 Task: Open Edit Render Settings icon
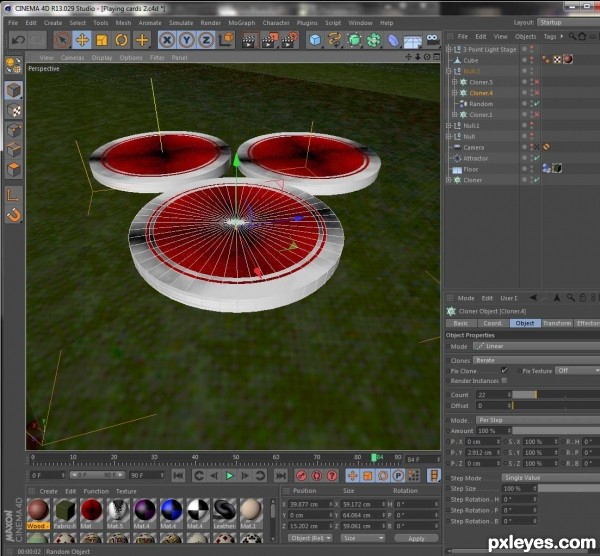[x=290, y=40]
